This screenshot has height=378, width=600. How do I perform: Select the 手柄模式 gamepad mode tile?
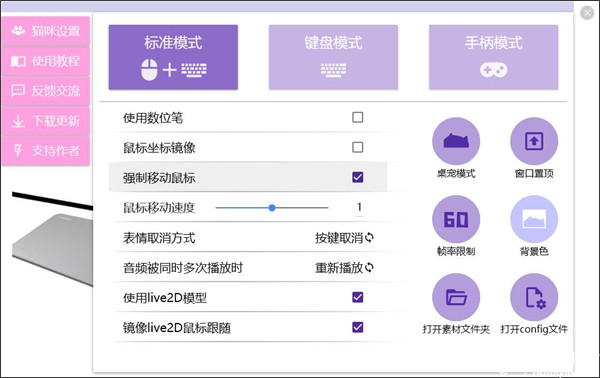tap(493, 57)
